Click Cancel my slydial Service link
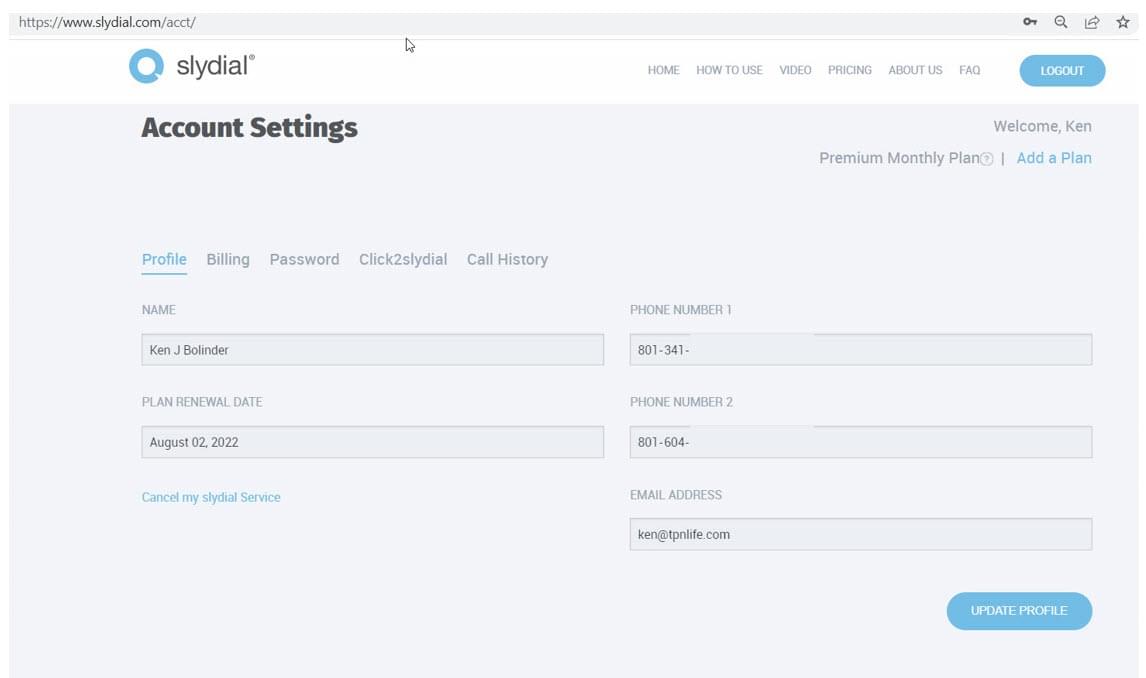 (211, 497)
